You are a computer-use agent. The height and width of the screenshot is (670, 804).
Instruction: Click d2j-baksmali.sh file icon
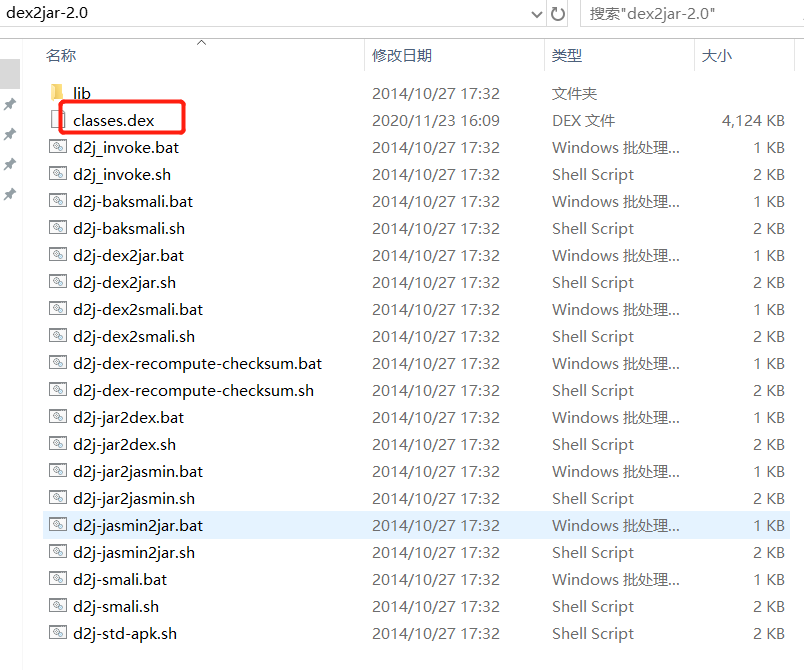point(57,228)
